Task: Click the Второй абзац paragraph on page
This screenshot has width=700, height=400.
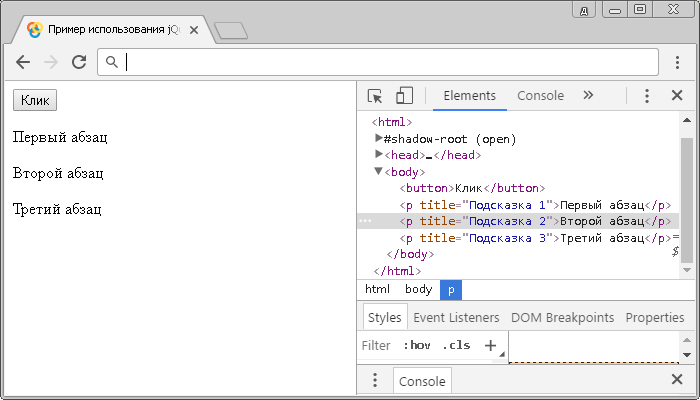Action: click(x=58, y=173)
